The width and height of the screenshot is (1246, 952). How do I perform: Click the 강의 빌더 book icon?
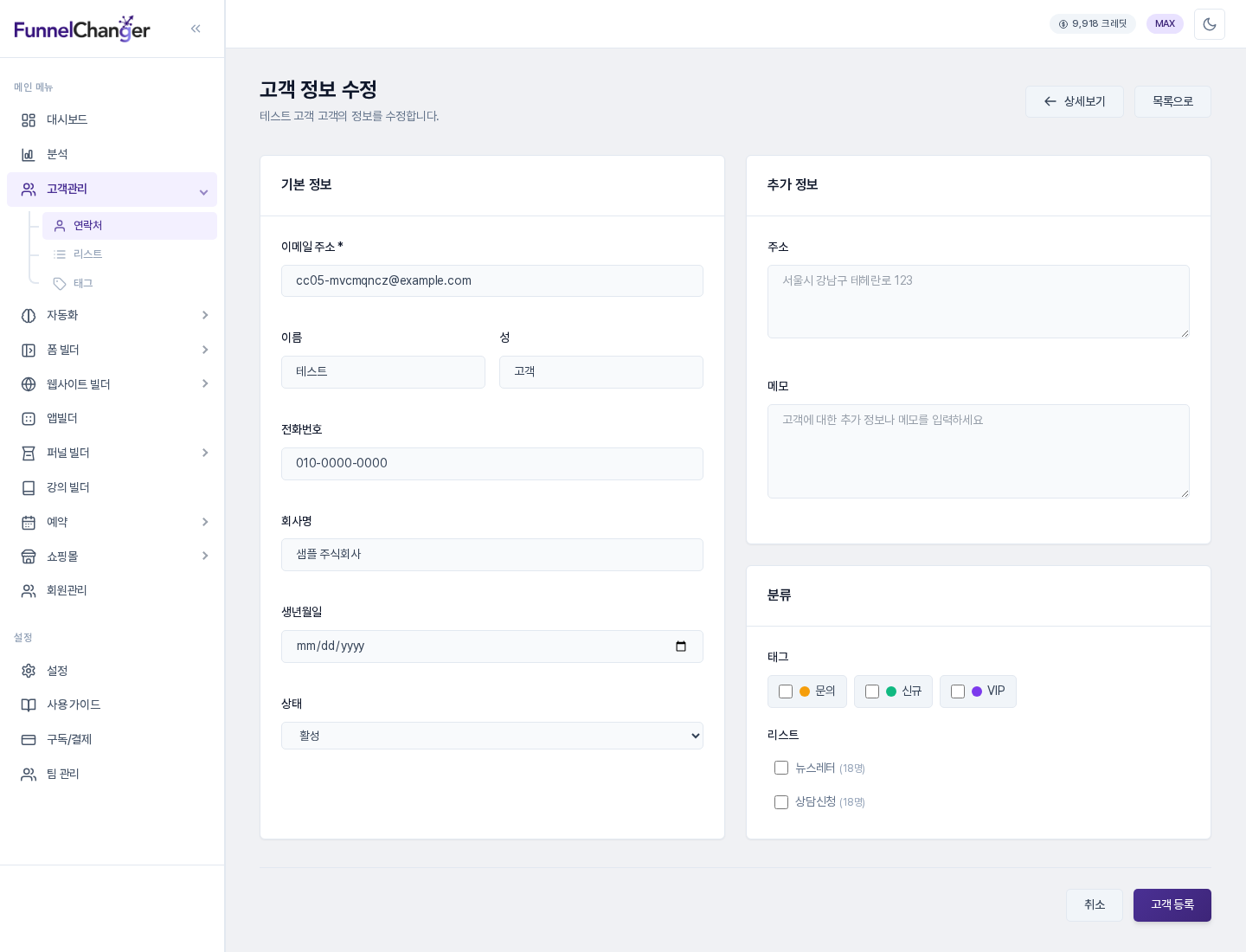point(29,488)
